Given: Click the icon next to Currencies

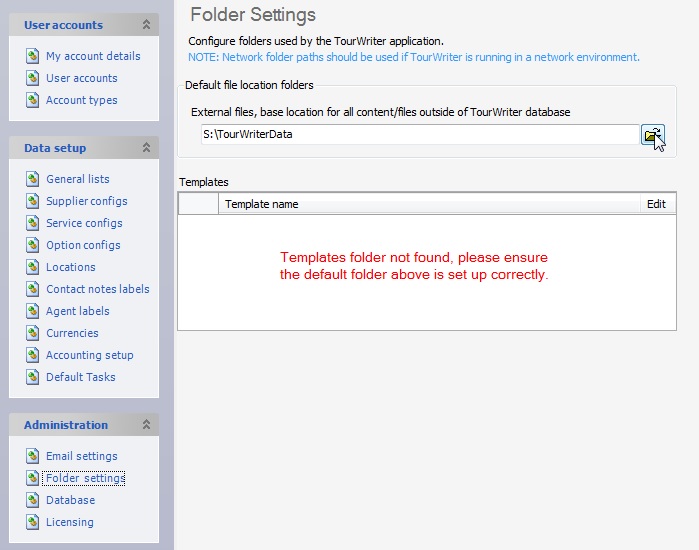Looking at the screenshot, I should point(33,333).
